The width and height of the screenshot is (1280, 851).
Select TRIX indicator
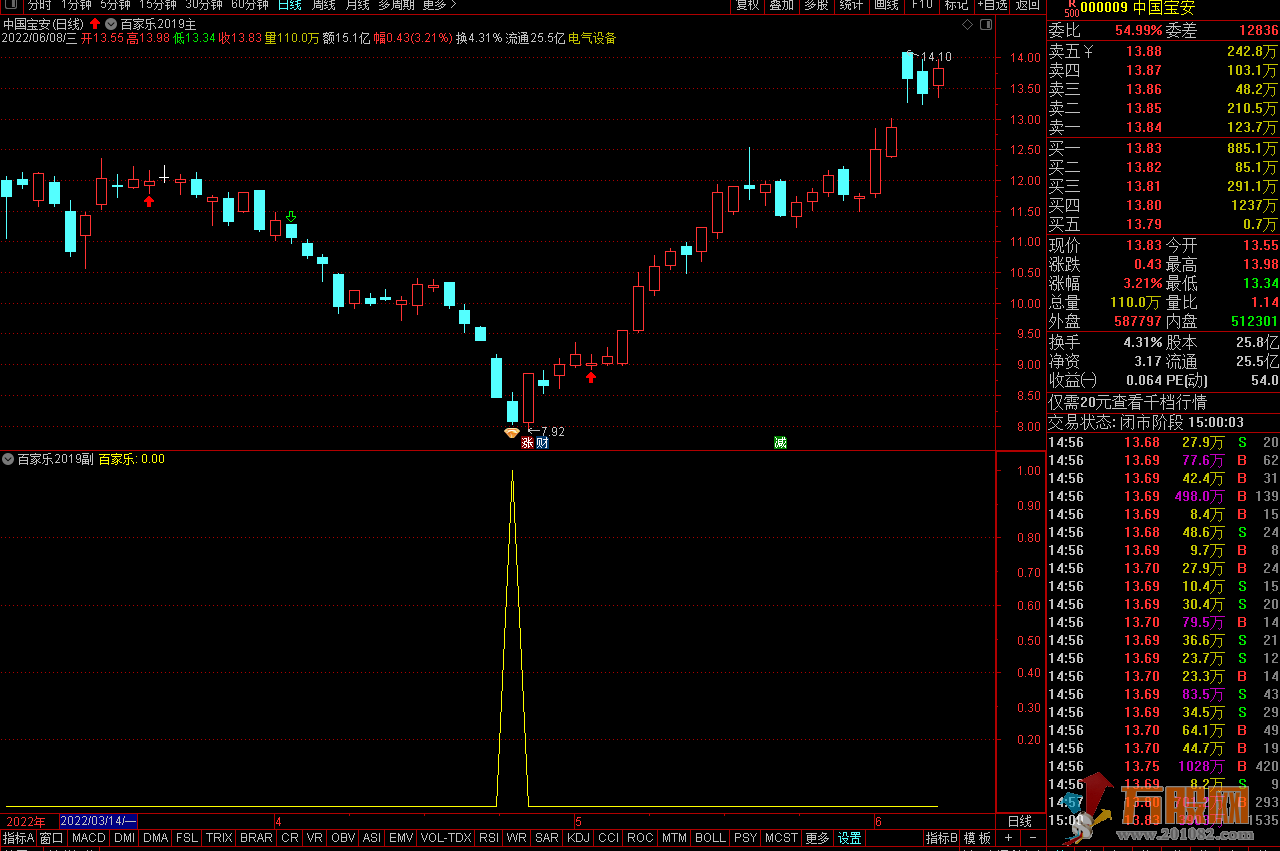coord(219,838)
